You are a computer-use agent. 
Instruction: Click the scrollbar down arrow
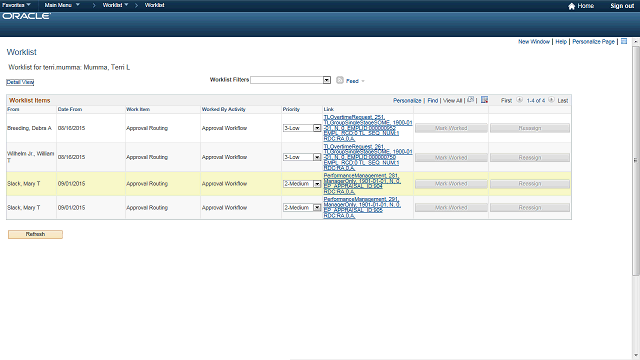(x=636, y=356)
